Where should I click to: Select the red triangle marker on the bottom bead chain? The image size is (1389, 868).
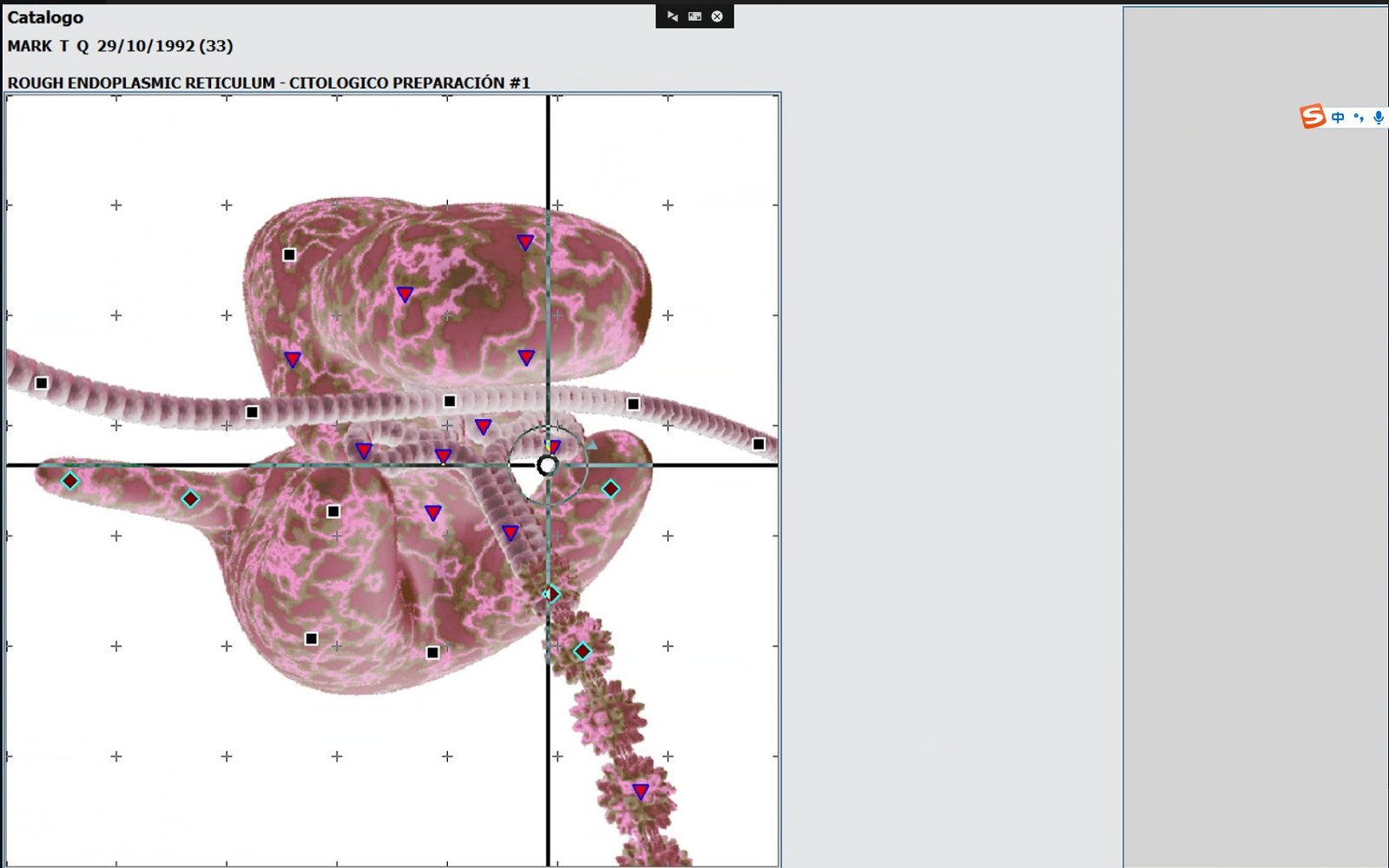(640, 790)
